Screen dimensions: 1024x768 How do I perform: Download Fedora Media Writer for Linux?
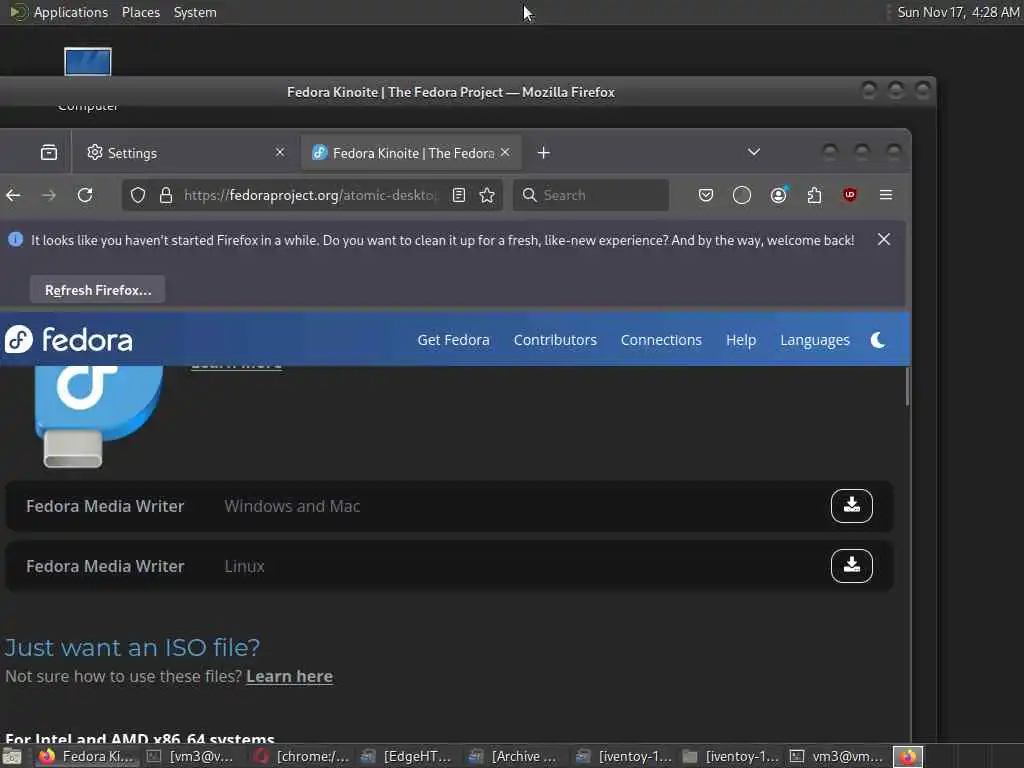click(x=852, y=566)
